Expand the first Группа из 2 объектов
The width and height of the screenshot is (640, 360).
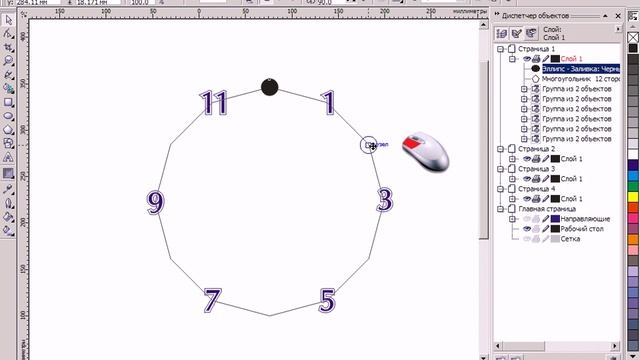[x=524, y=89]
